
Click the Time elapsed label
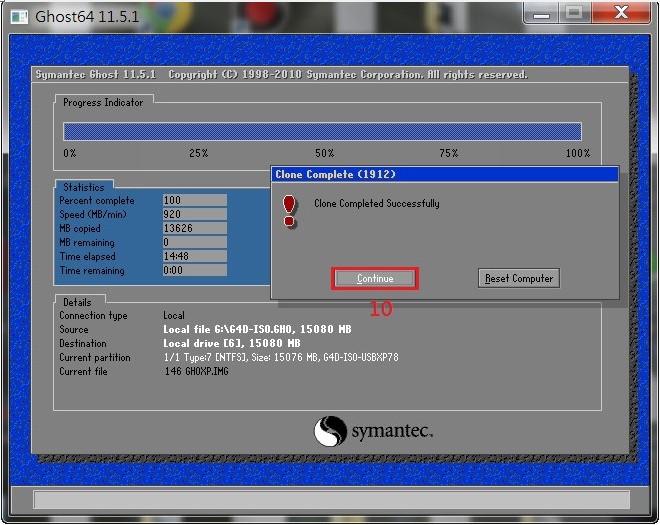(x=88, y=256)
